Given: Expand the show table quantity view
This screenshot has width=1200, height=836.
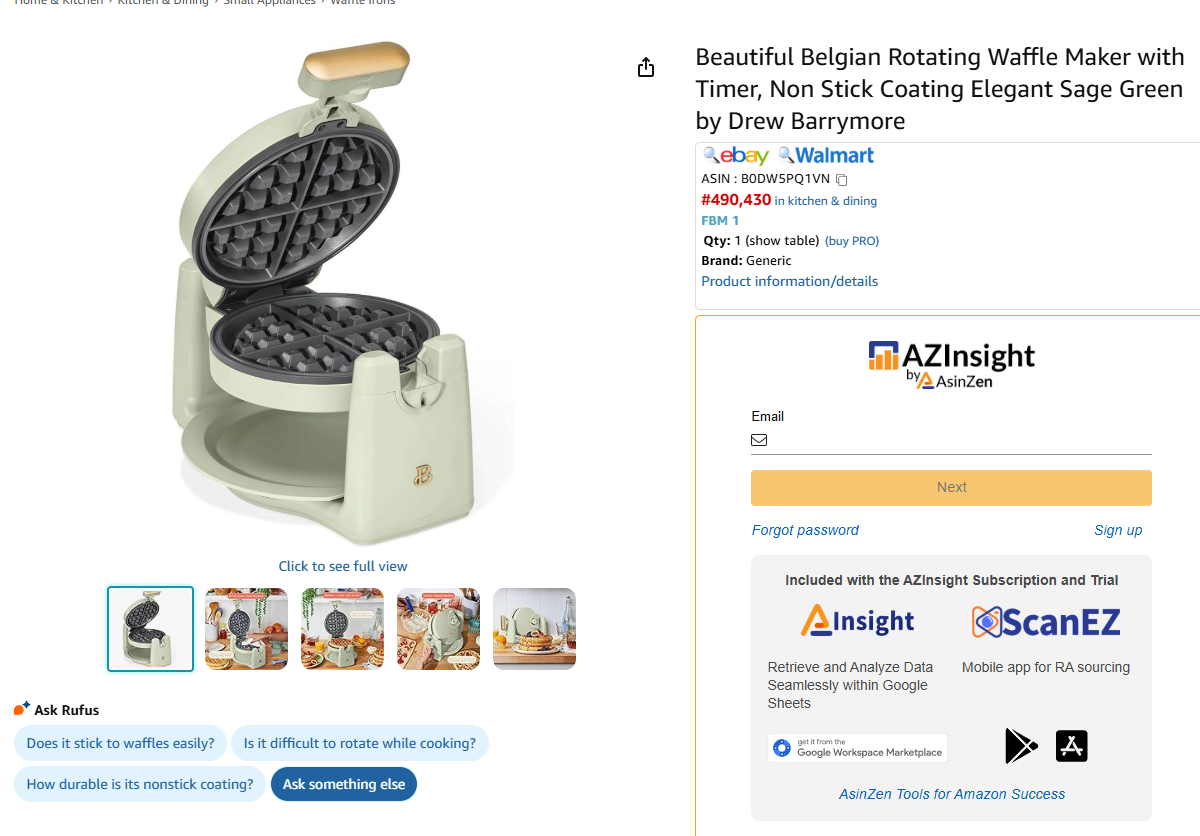Looking at the screenshot, I should (x=782, y=241).
